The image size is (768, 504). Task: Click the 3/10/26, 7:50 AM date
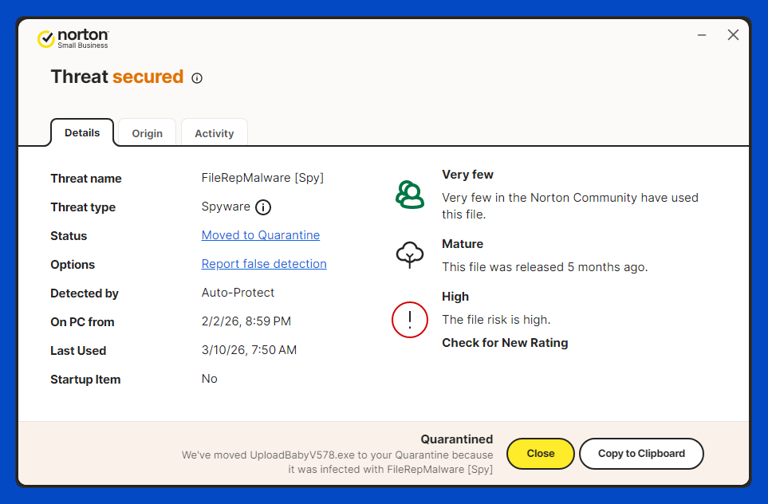[249, 350]
